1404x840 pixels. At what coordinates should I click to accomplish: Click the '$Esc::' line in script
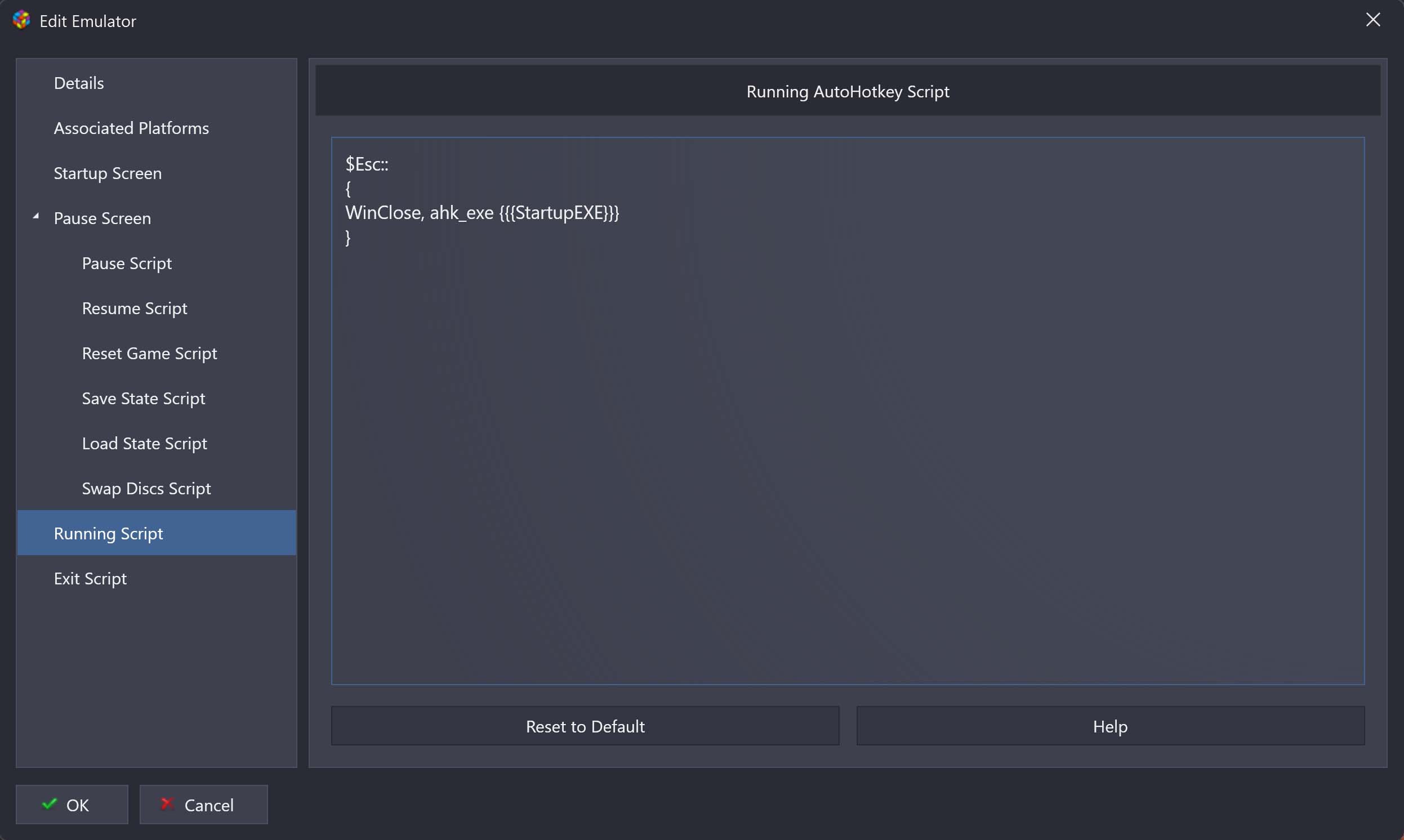367,164
